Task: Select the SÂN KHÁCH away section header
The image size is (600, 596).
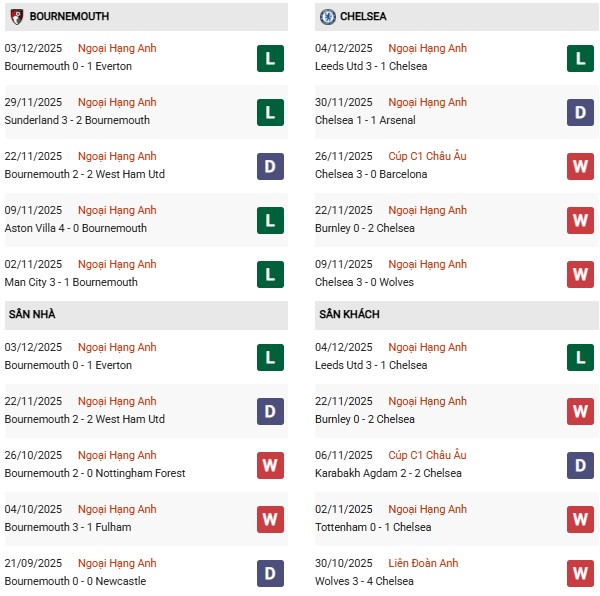Action: click(349, 315)
